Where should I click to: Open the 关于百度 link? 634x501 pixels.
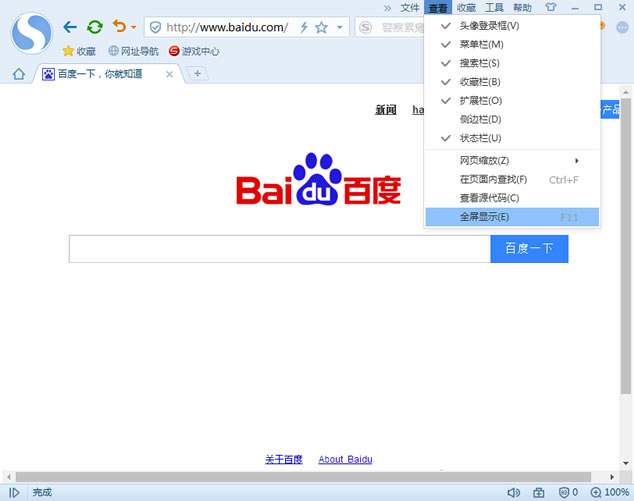click(283, 459)
